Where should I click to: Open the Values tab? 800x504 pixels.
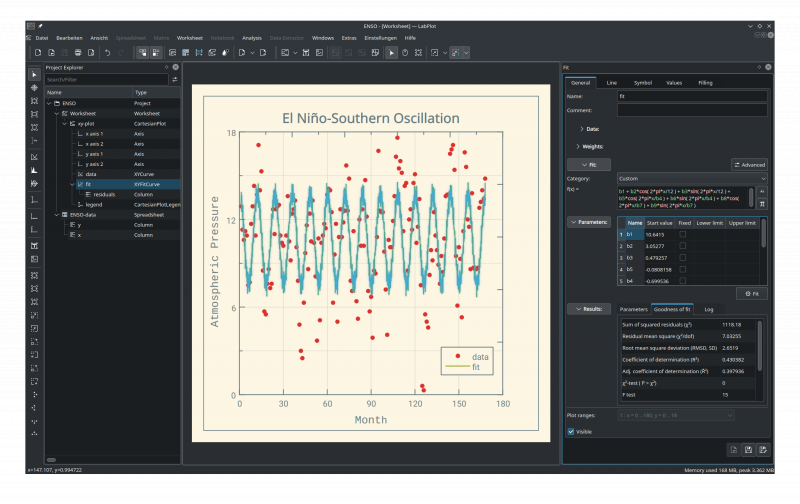pyautogui.click(x=674, y=83)
